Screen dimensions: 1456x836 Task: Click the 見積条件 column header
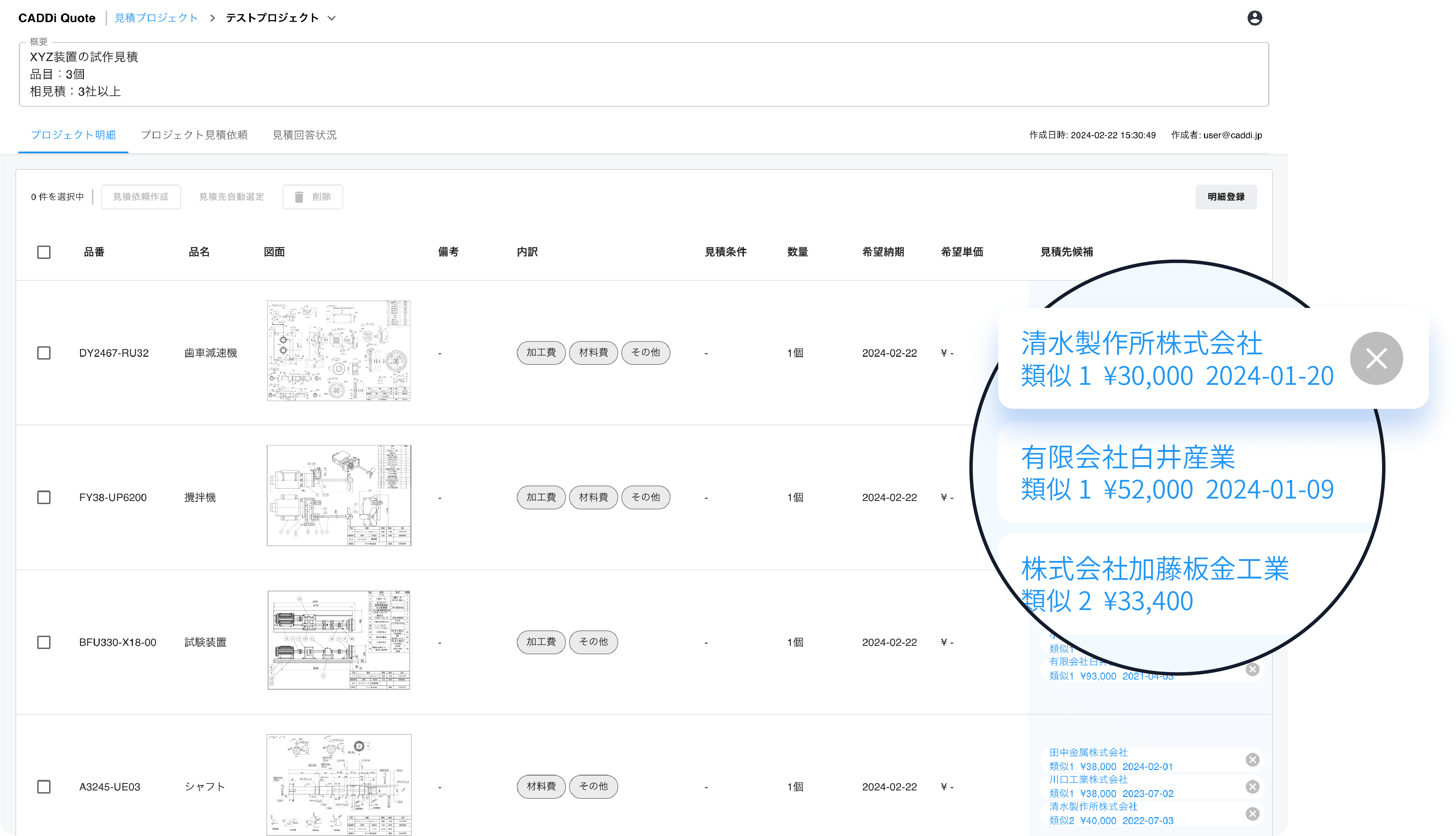(x=725, y=252)
